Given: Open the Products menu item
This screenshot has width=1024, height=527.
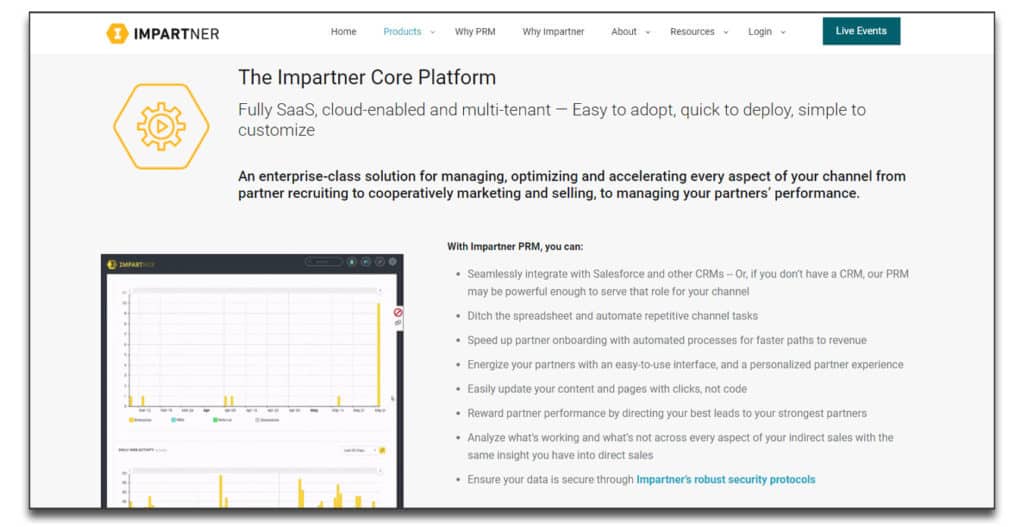Looking at the screenshot, I should 402,31.
